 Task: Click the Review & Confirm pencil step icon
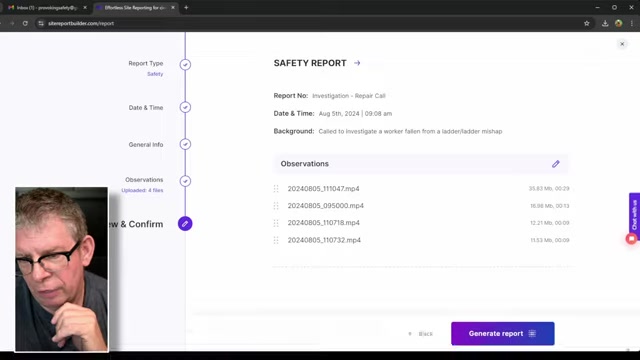tap(185, 224)
